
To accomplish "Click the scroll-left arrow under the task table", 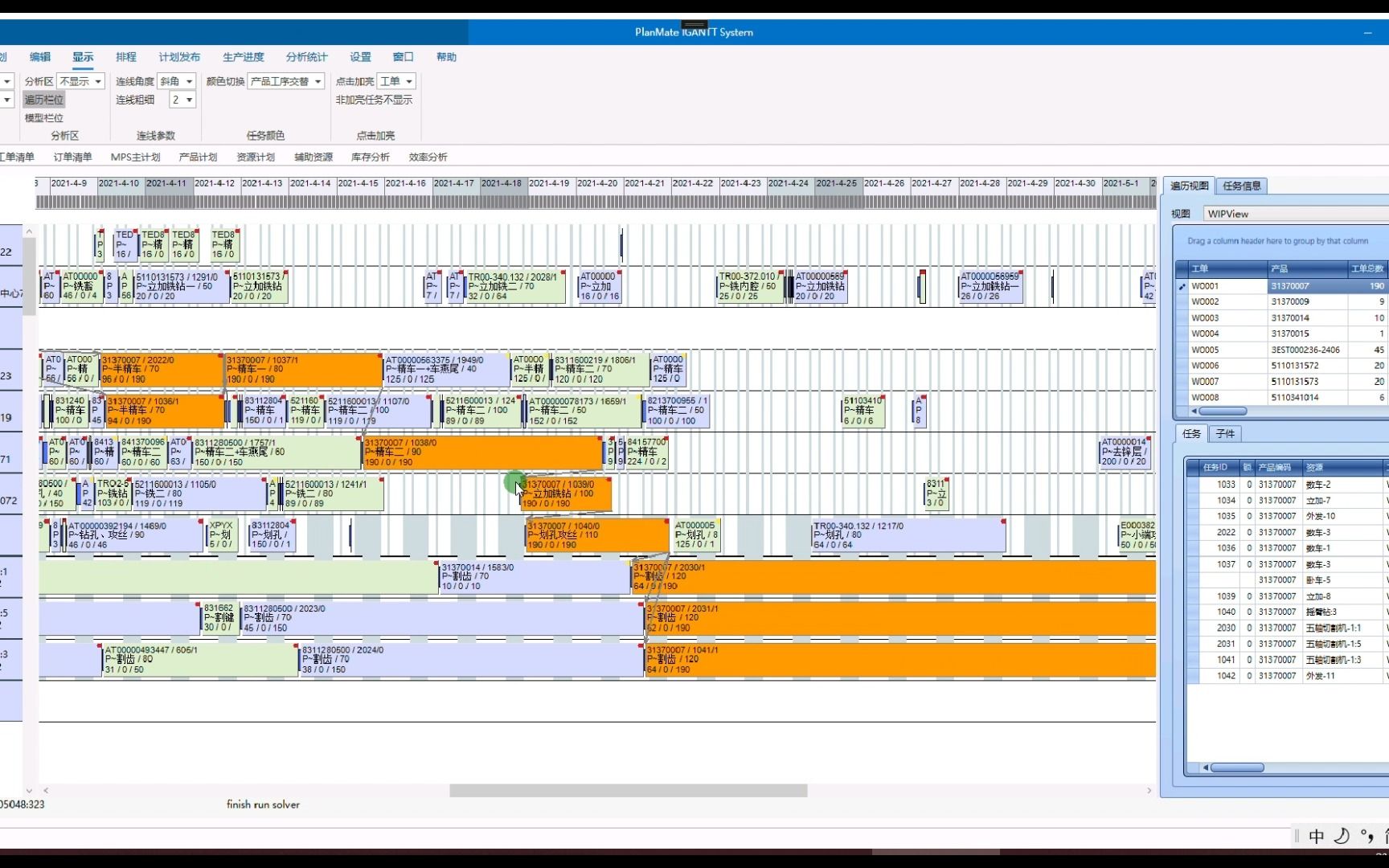I will (x=1206, y=768).
